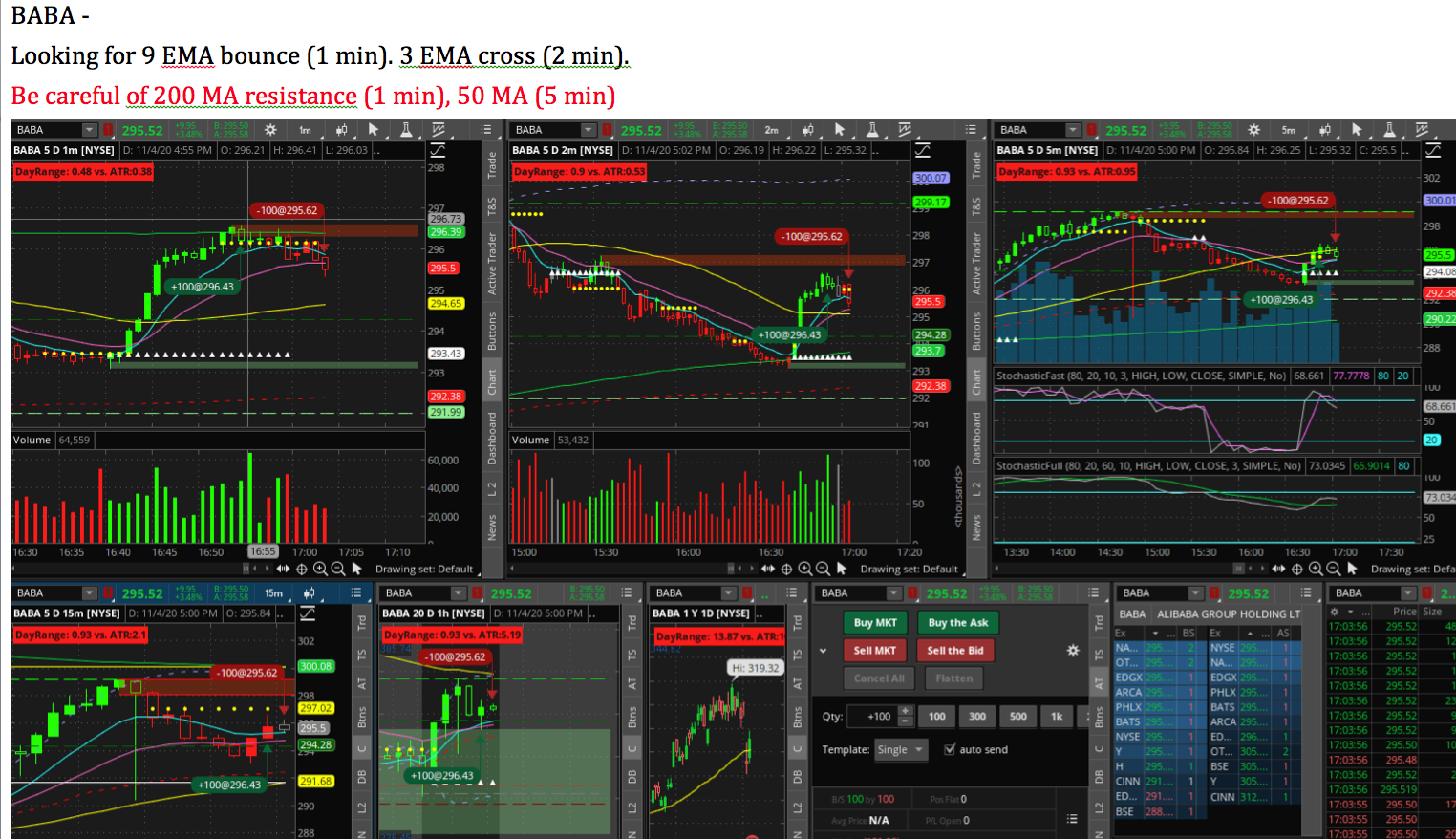
Task: Set quantity with the 500 preset button
Action: tap(1018, 716)
